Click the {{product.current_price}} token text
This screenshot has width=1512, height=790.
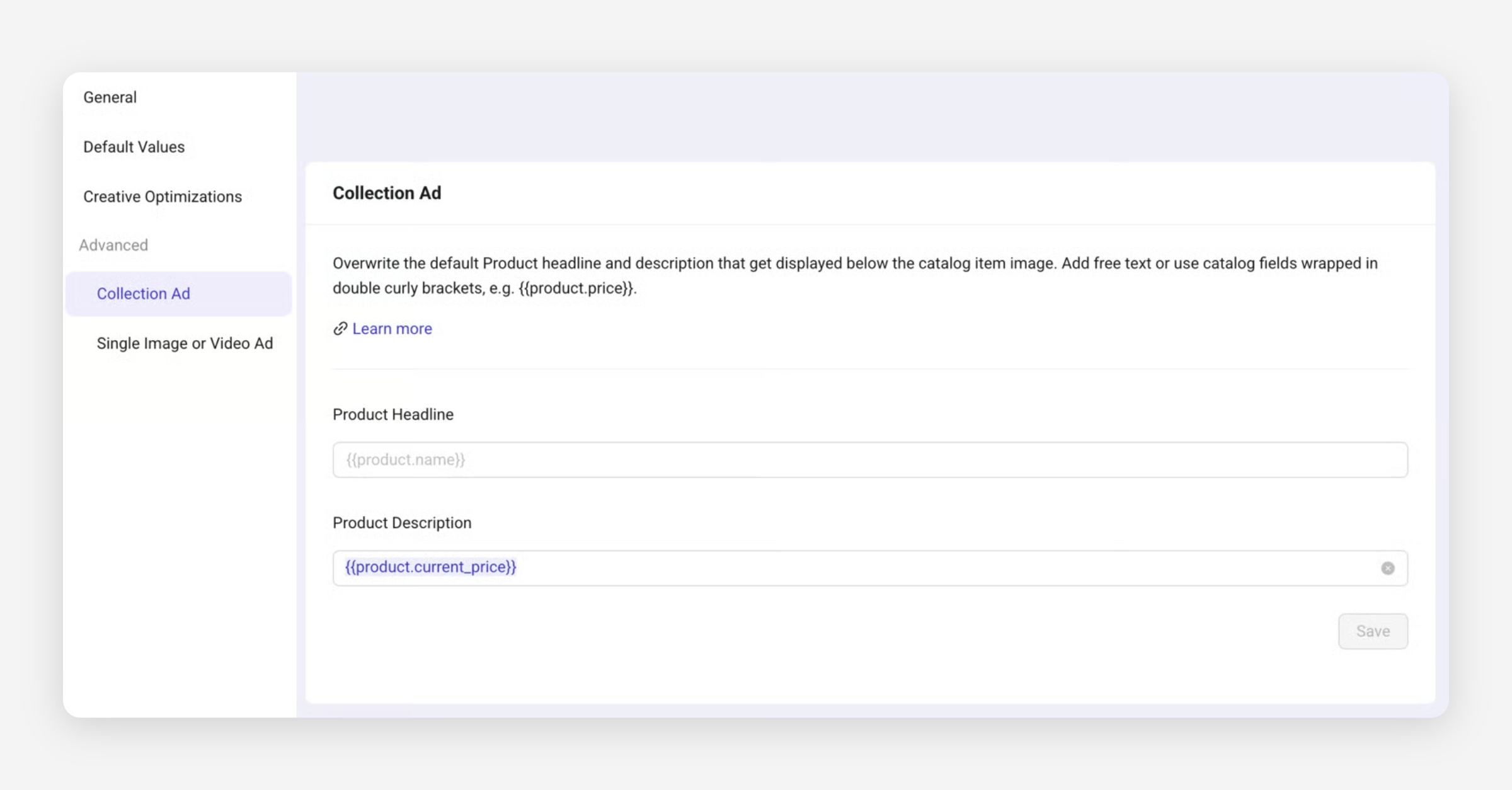click(x=430, y=567)
